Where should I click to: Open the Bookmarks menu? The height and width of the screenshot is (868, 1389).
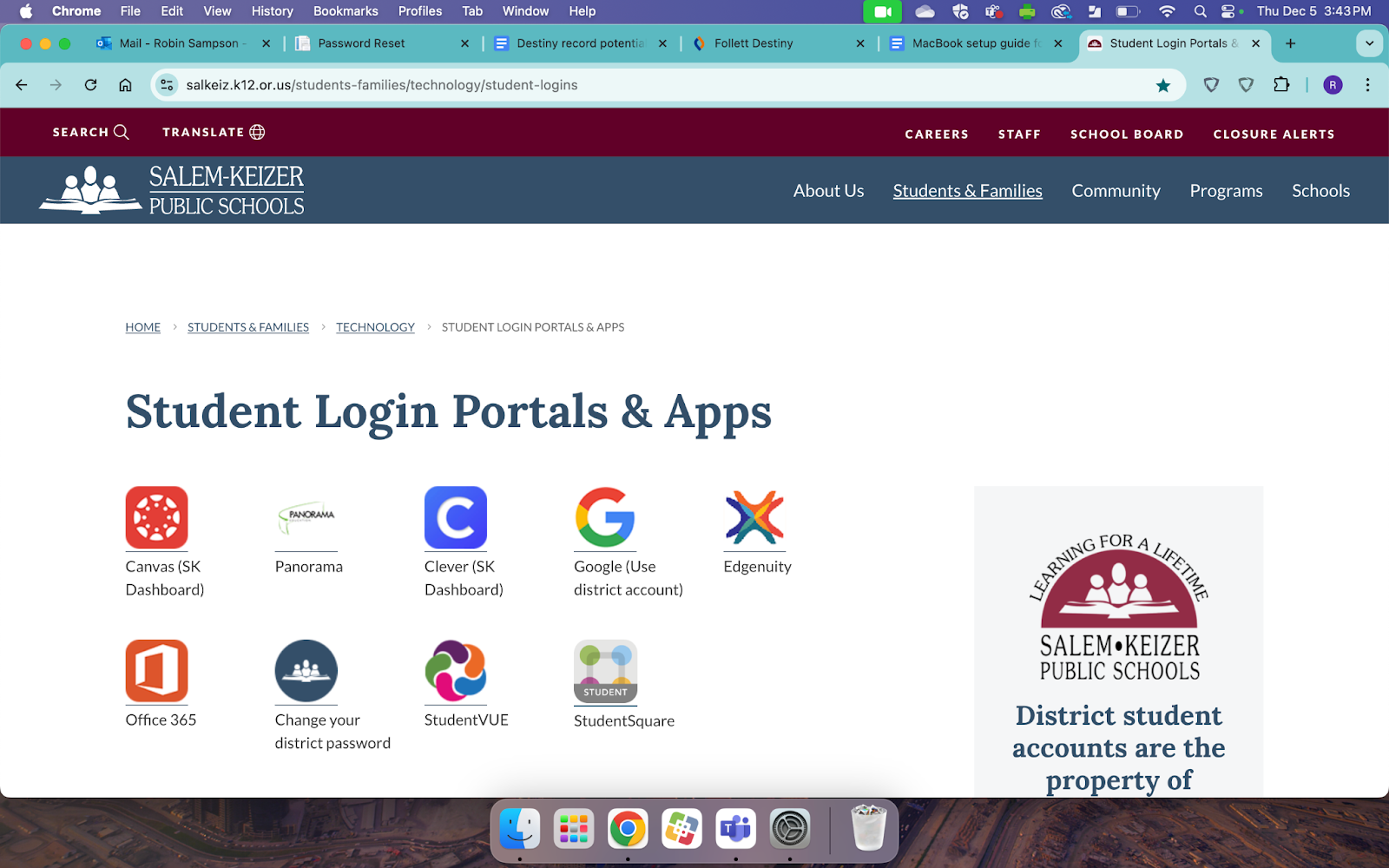pos(346,11)
